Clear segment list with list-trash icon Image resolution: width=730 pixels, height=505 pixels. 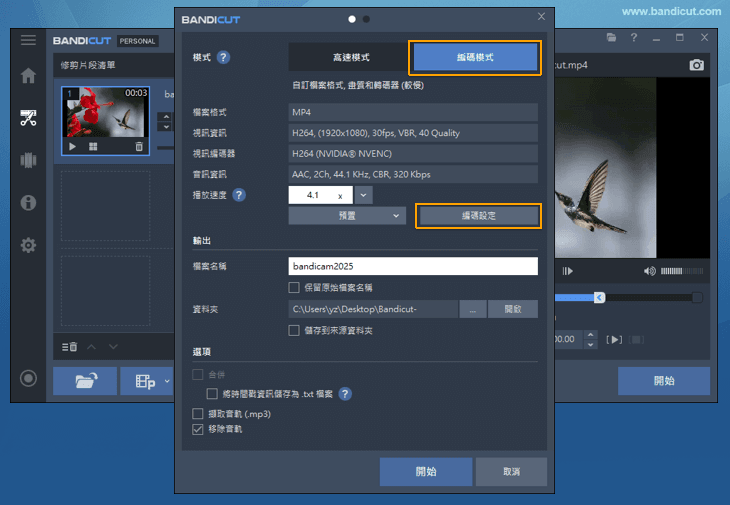click(x=69, y=347)
